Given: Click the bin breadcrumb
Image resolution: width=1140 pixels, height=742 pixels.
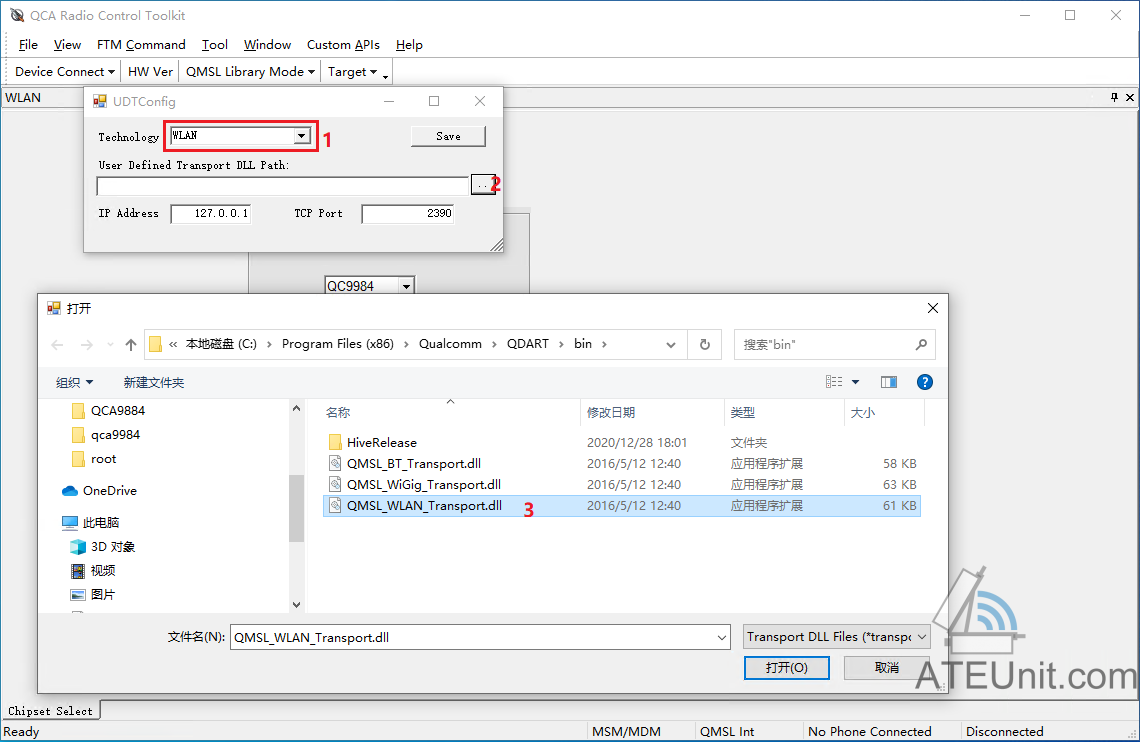Looking at the screenshot, I should 583,344.
